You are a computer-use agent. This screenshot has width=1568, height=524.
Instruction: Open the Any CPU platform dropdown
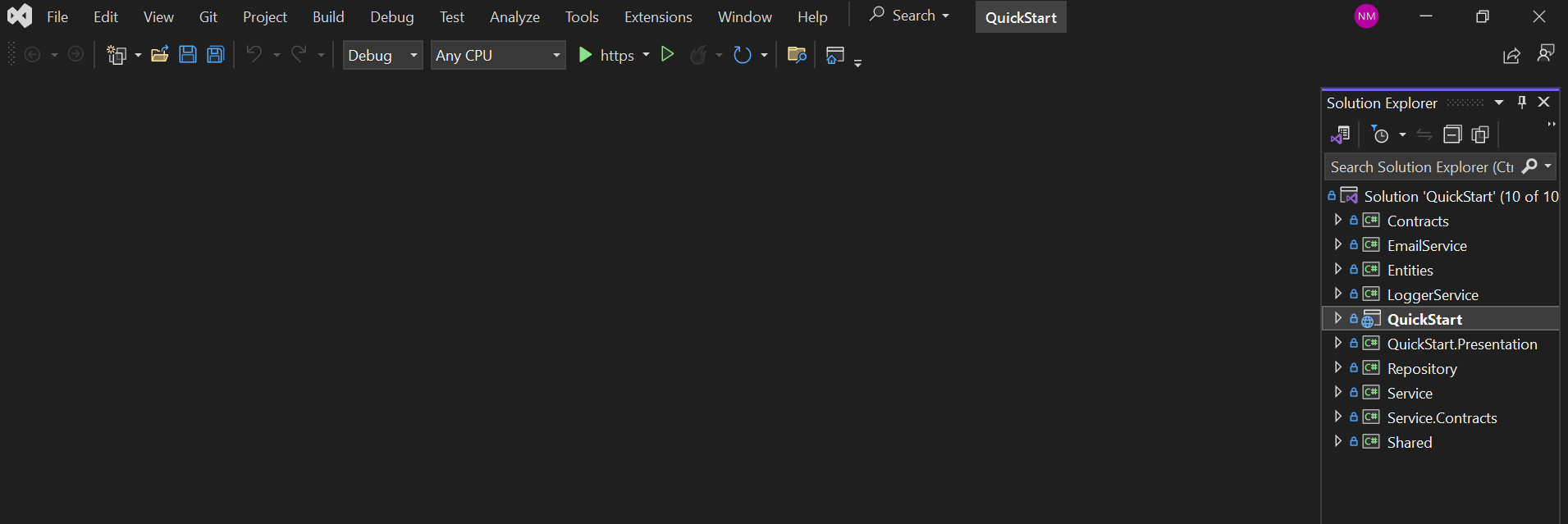(x=498, y=55)
